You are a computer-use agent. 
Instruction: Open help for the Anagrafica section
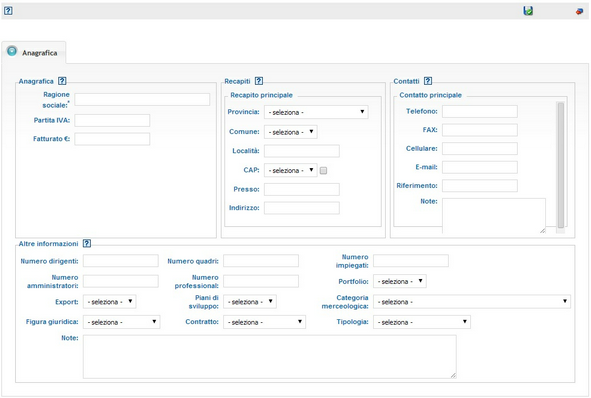[x=62, y=81]
